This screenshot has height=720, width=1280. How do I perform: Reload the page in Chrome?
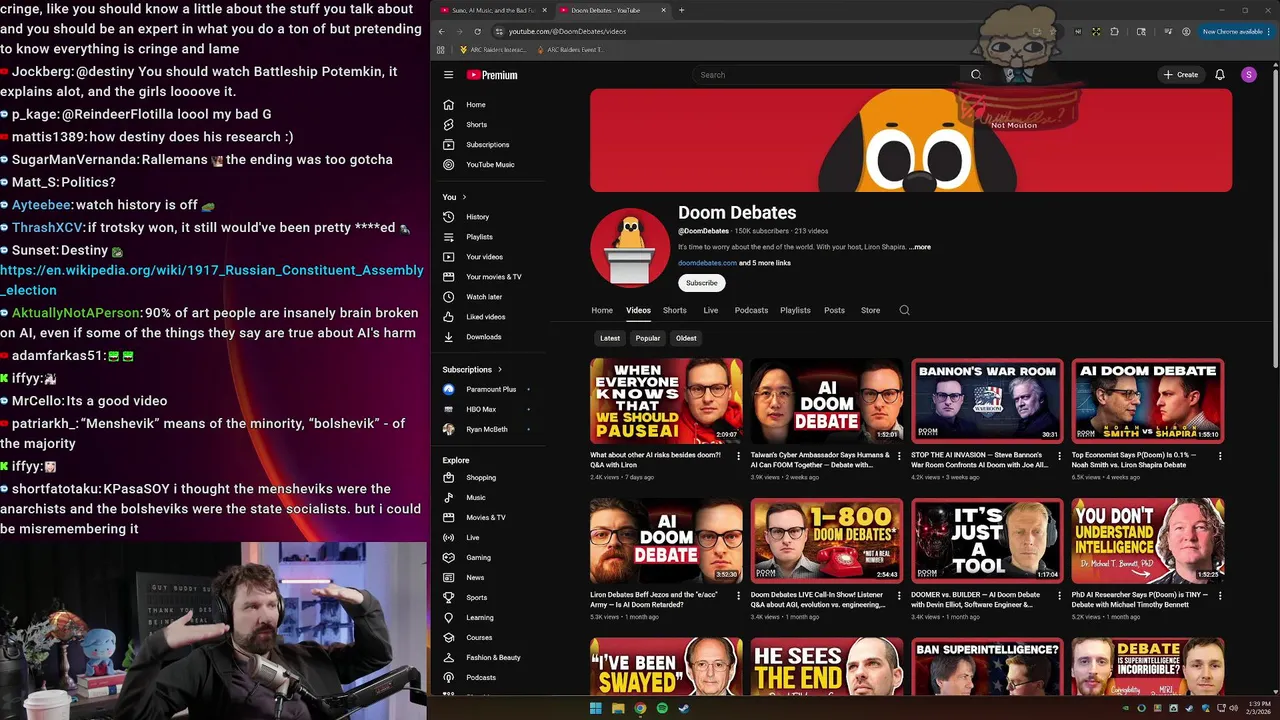pos(477,31)
